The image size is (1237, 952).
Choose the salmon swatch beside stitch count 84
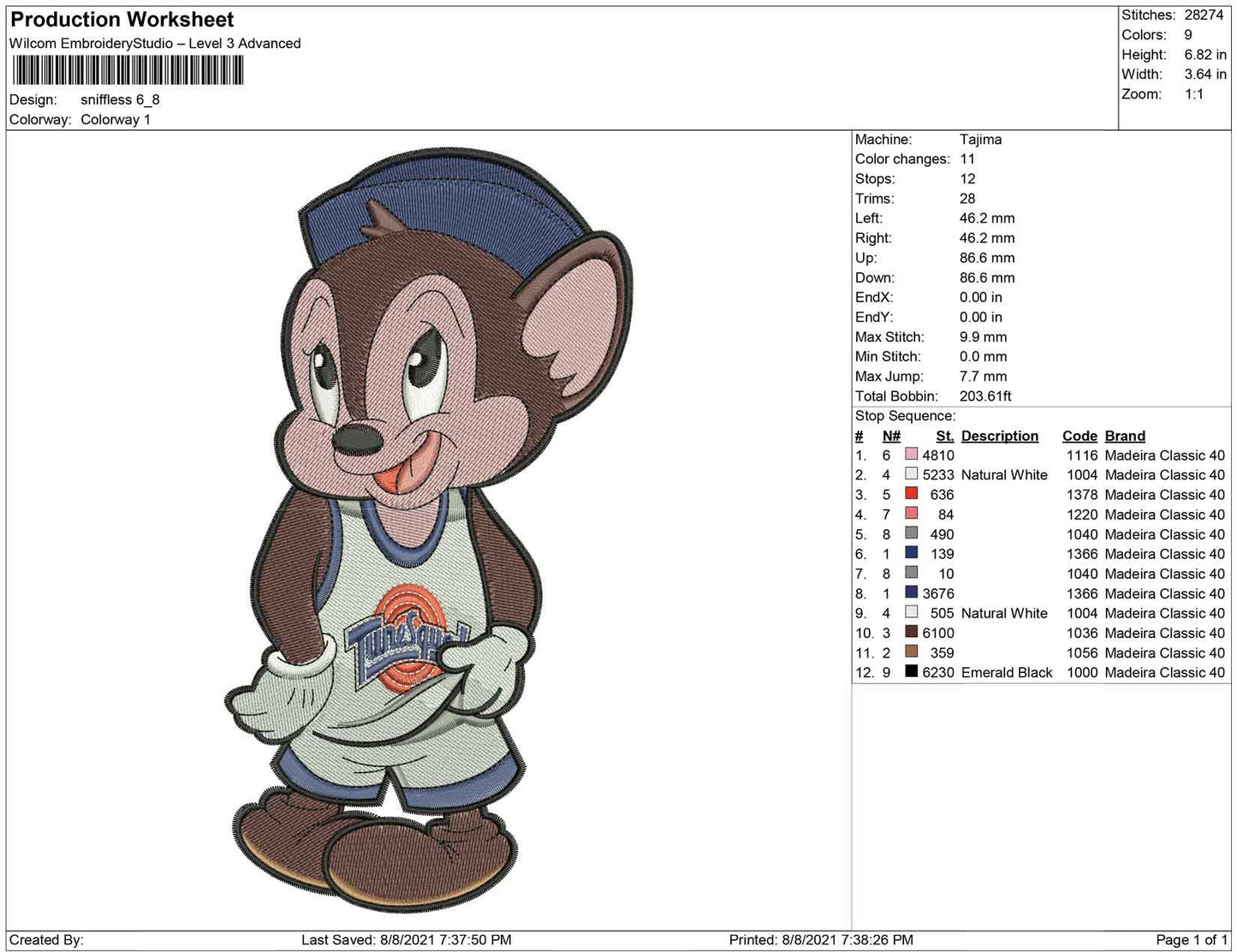[912, 514]
